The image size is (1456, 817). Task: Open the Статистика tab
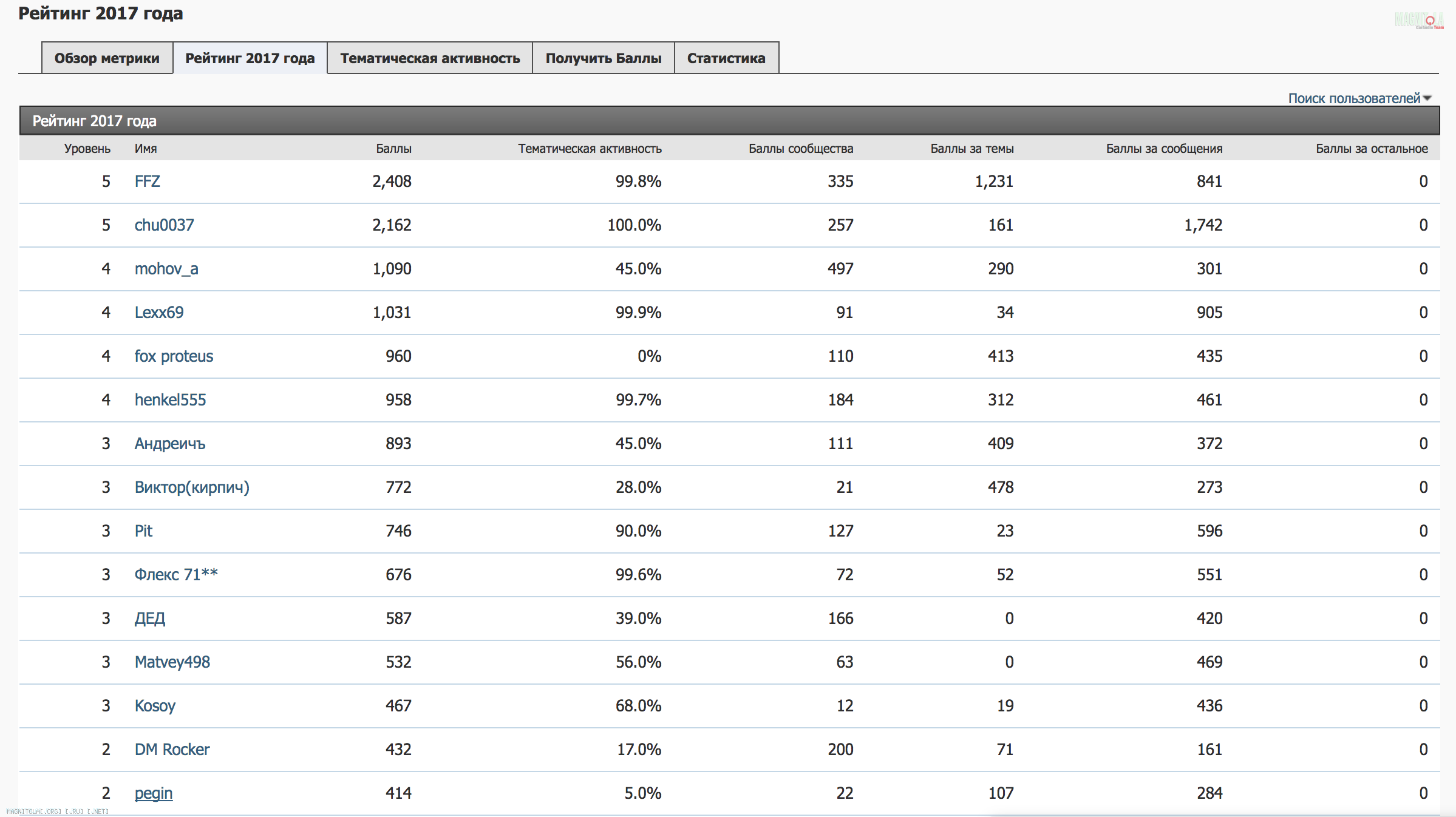[726, 58]
